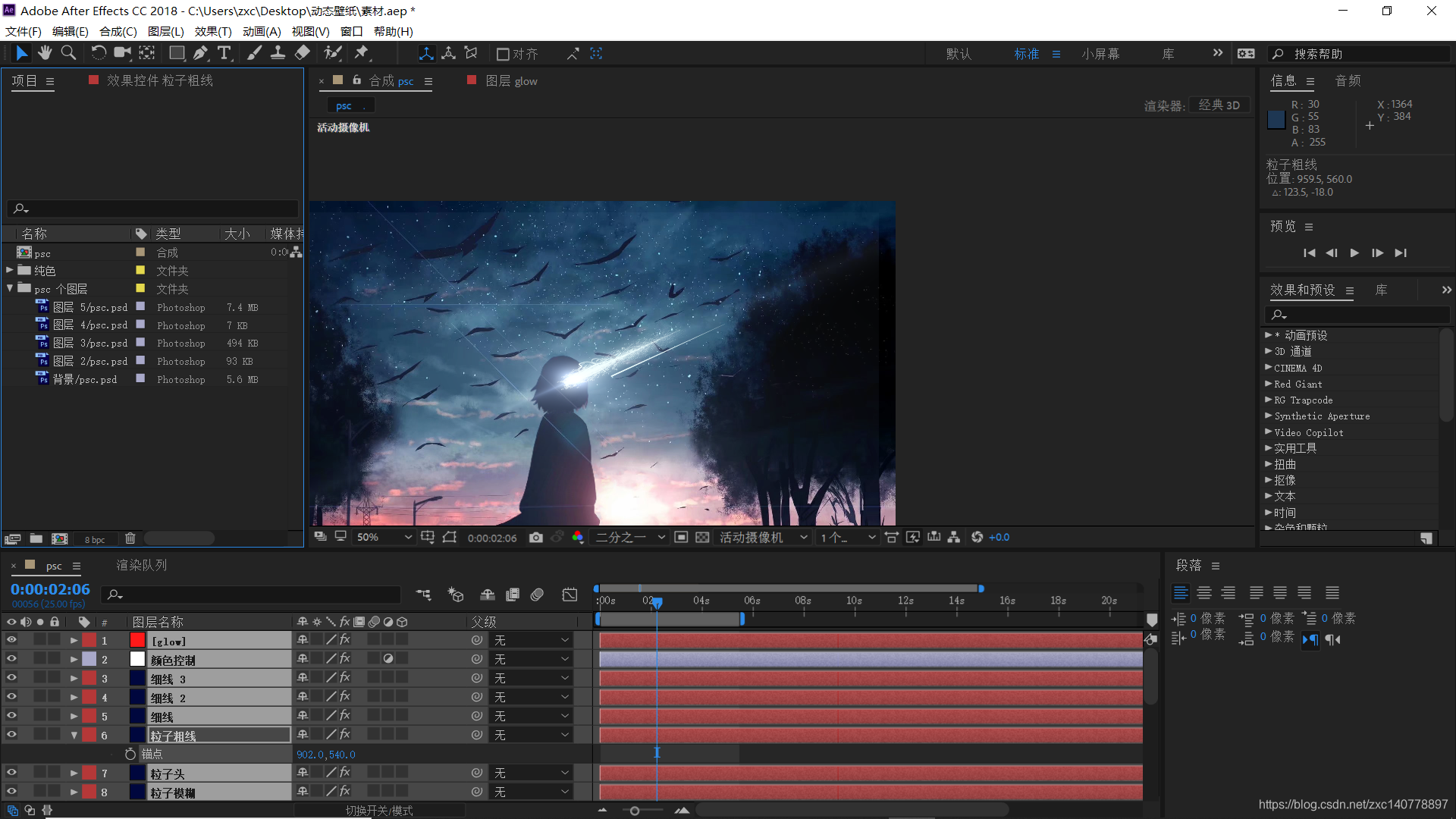Toggle effects fx switch on 细线 layer
The height and width of the screenshot is (819, 1456).
pyautogui.click(x=345, y=716)
